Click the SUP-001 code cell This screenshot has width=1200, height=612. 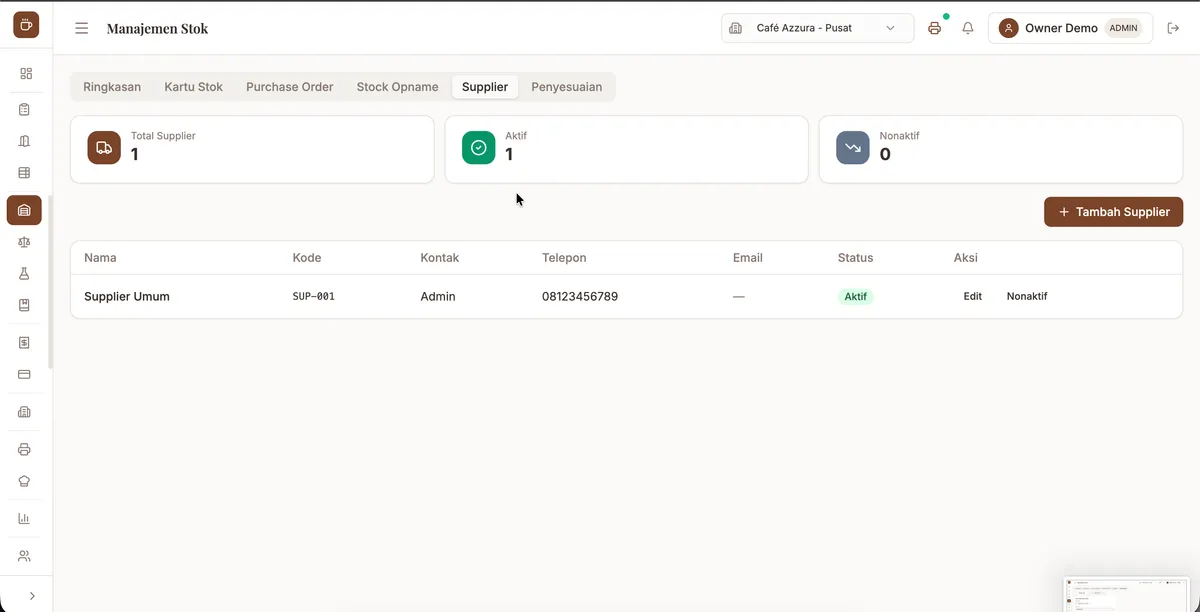314,297
